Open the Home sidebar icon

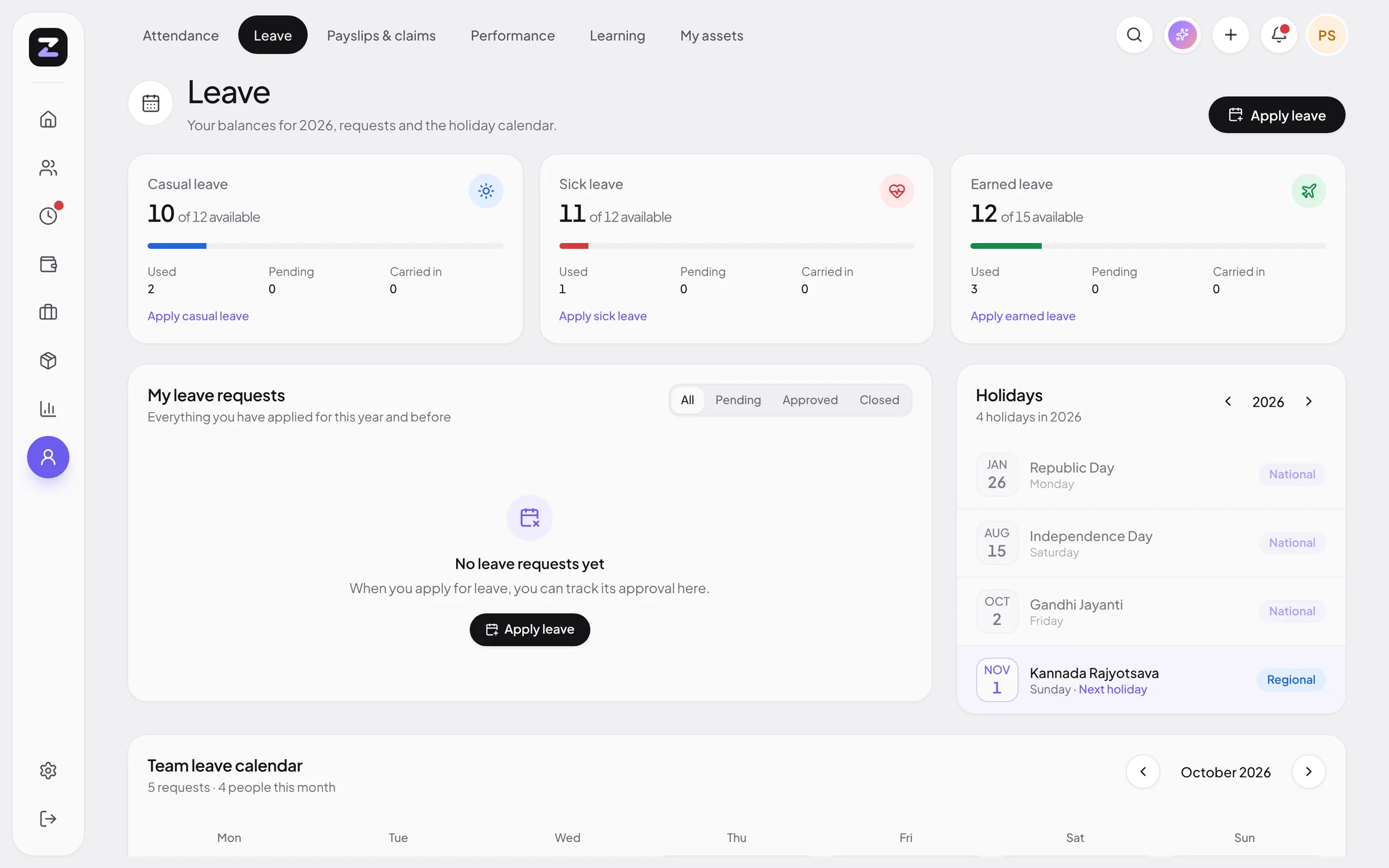click(x=48, y=119)
